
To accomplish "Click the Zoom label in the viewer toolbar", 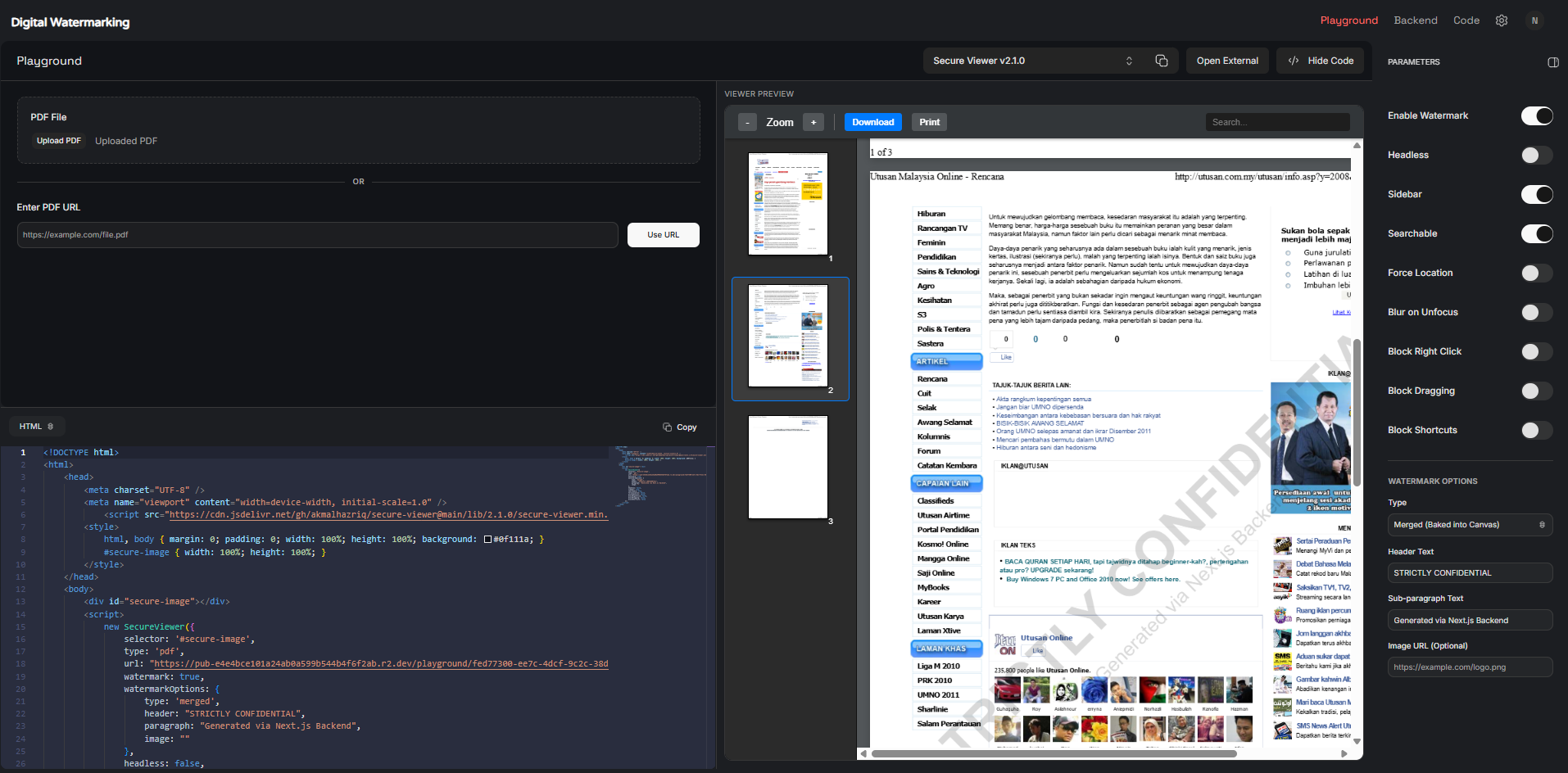I will point(780,122).
